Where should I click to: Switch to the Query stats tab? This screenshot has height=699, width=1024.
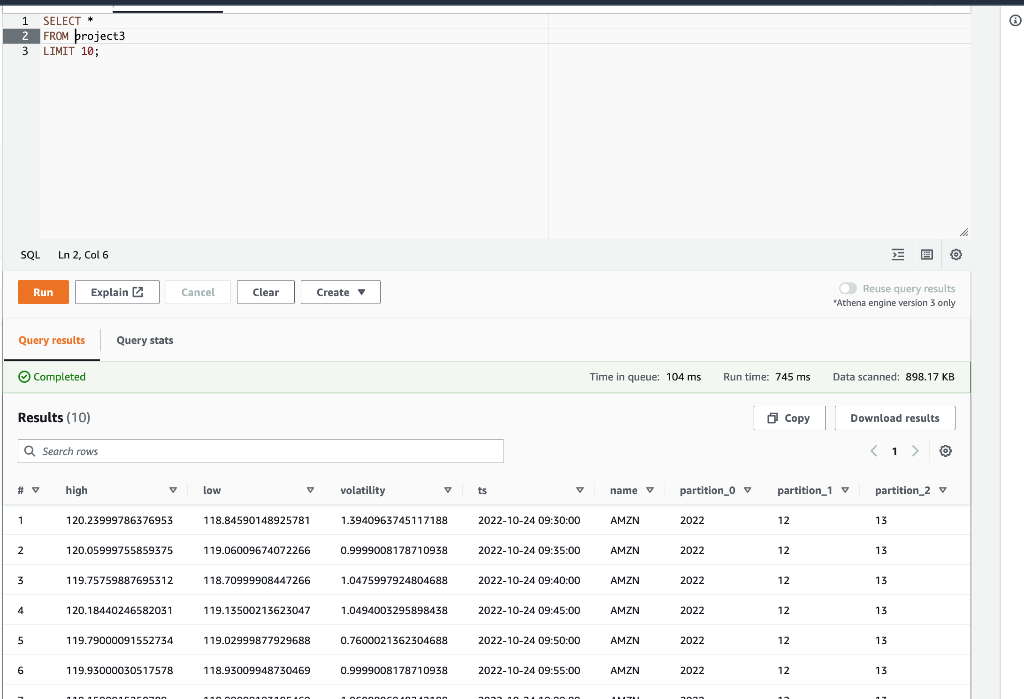coord(146,340)
